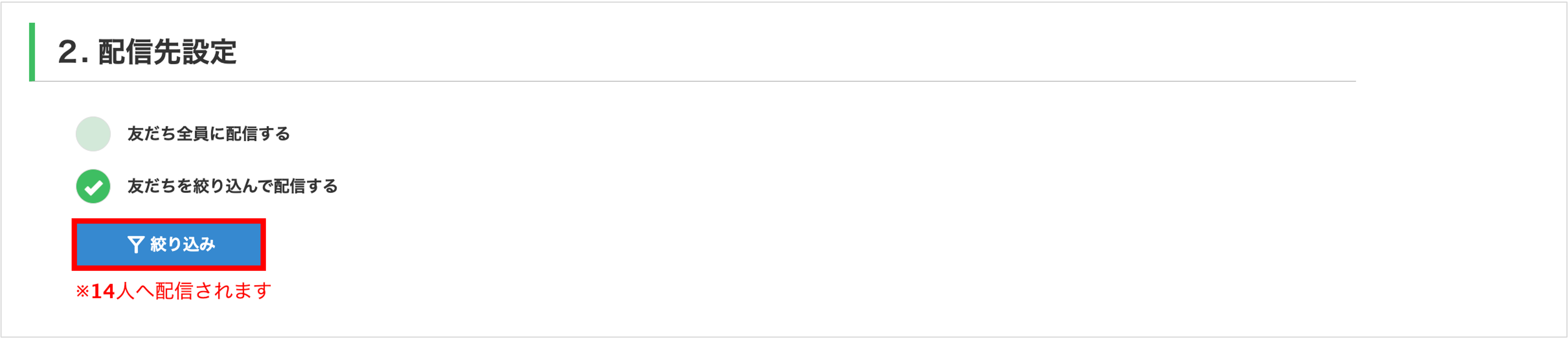
Task: Click the 配信先設定 title text
Action: click(x=167, y=52)
